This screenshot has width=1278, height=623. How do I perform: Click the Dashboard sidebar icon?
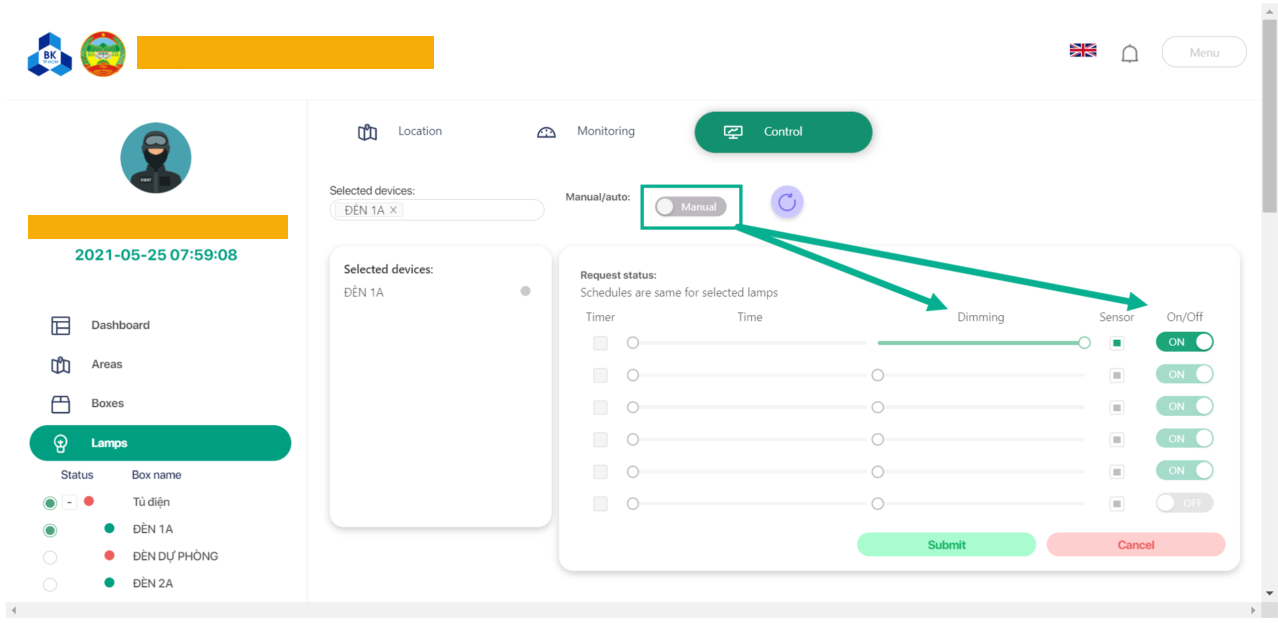(x=61, y=325)
